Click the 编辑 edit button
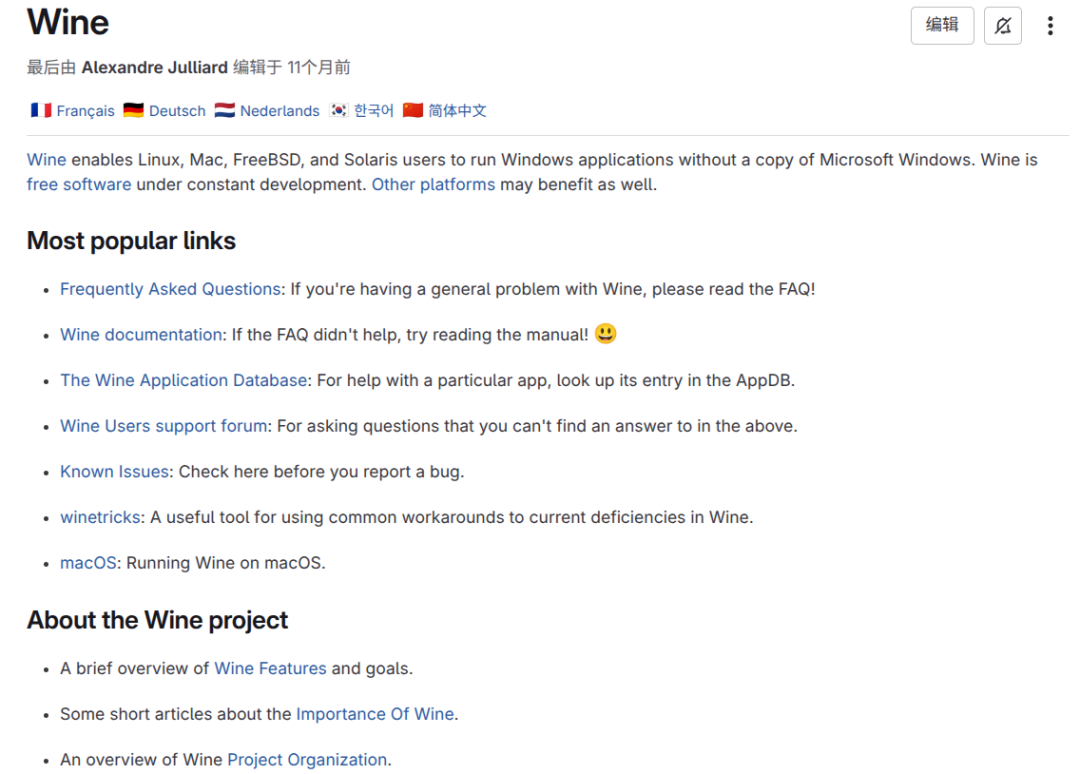The height and width of the screenshot is (774, 1080). pos(942,26)
